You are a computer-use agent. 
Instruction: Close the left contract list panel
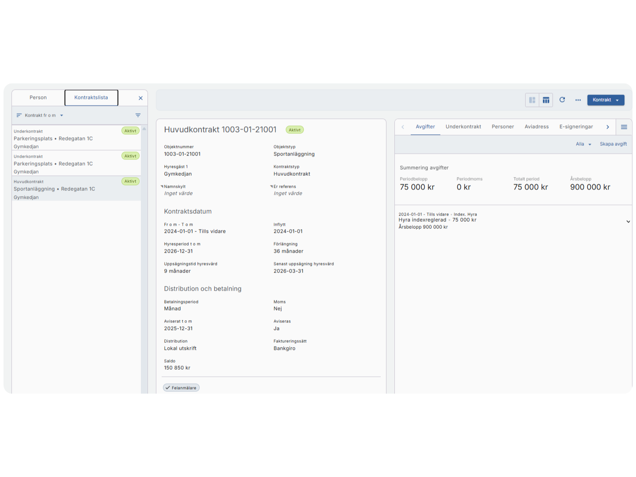pyautogui.click(x=140, y=98)
